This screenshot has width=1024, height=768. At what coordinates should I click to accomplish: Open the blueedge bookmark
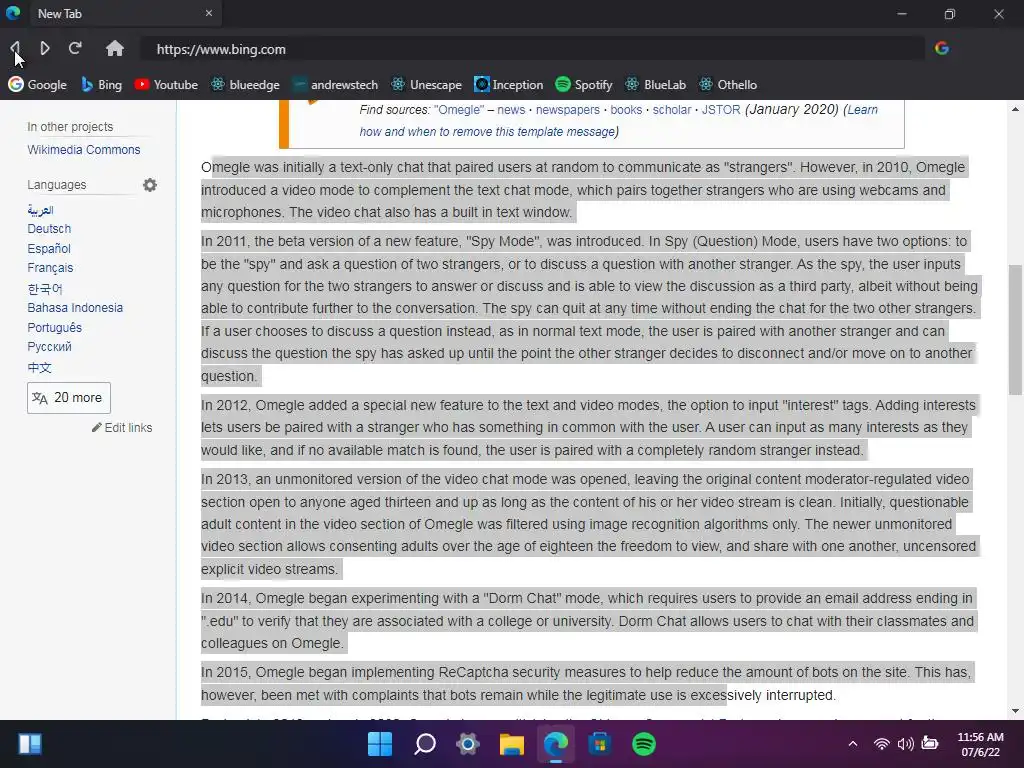[x=246, y=85]
